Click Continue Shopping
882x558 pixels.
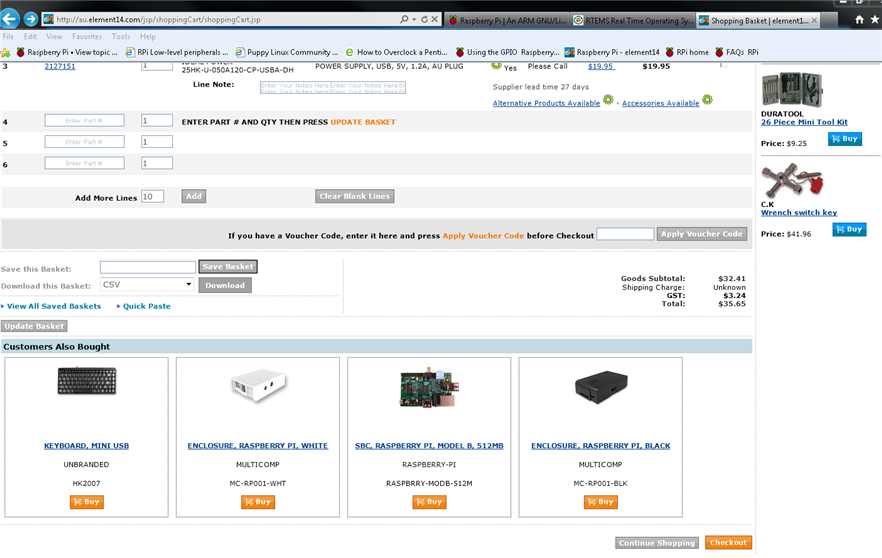pos(657,543)
